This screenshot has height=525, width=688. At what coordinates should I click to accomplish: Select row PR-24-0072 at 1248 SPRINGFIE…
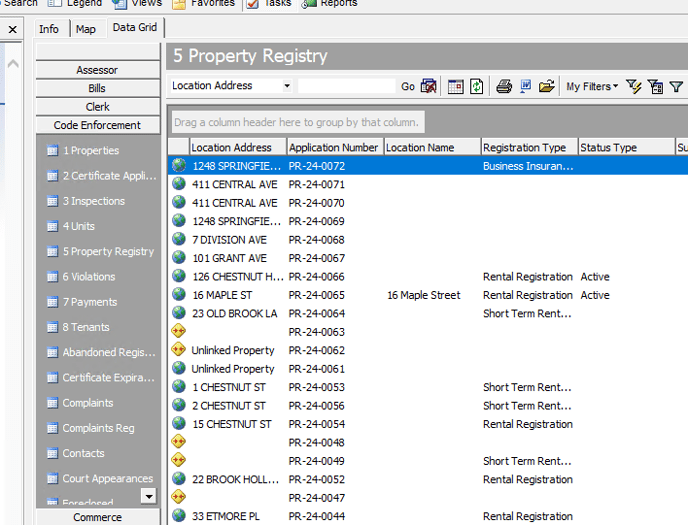tap(428, 166)
